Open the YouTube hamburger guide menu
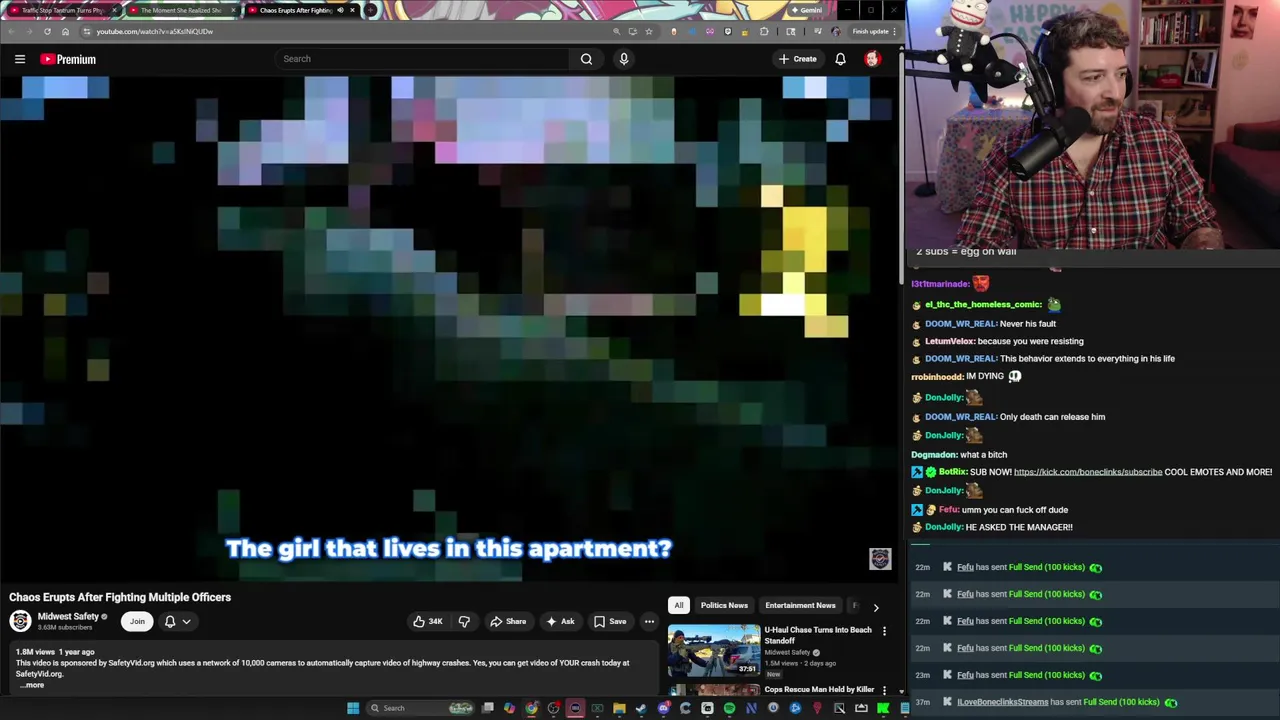The image size is (1280, 720). point(20,59)
